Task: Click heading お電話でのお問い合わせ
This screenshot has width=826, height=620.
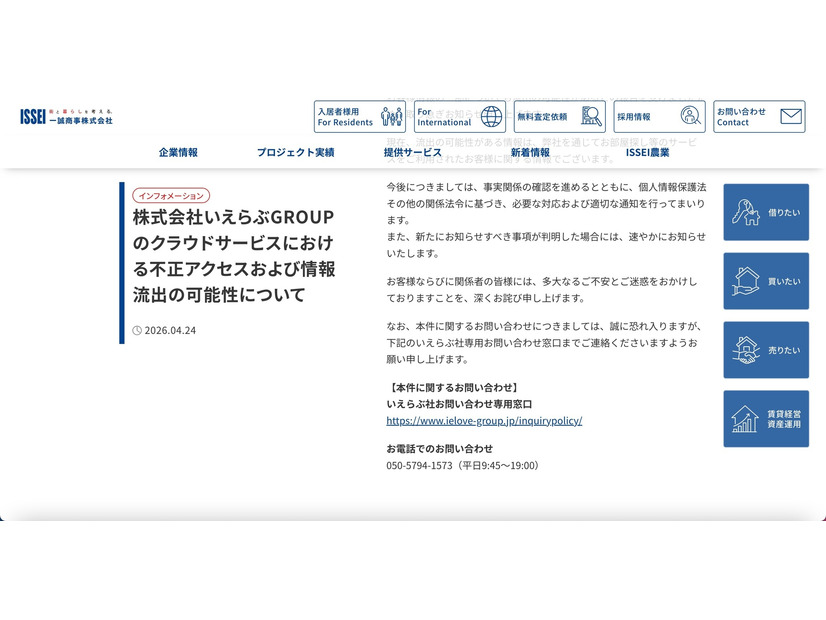Action: pos(439,449)
